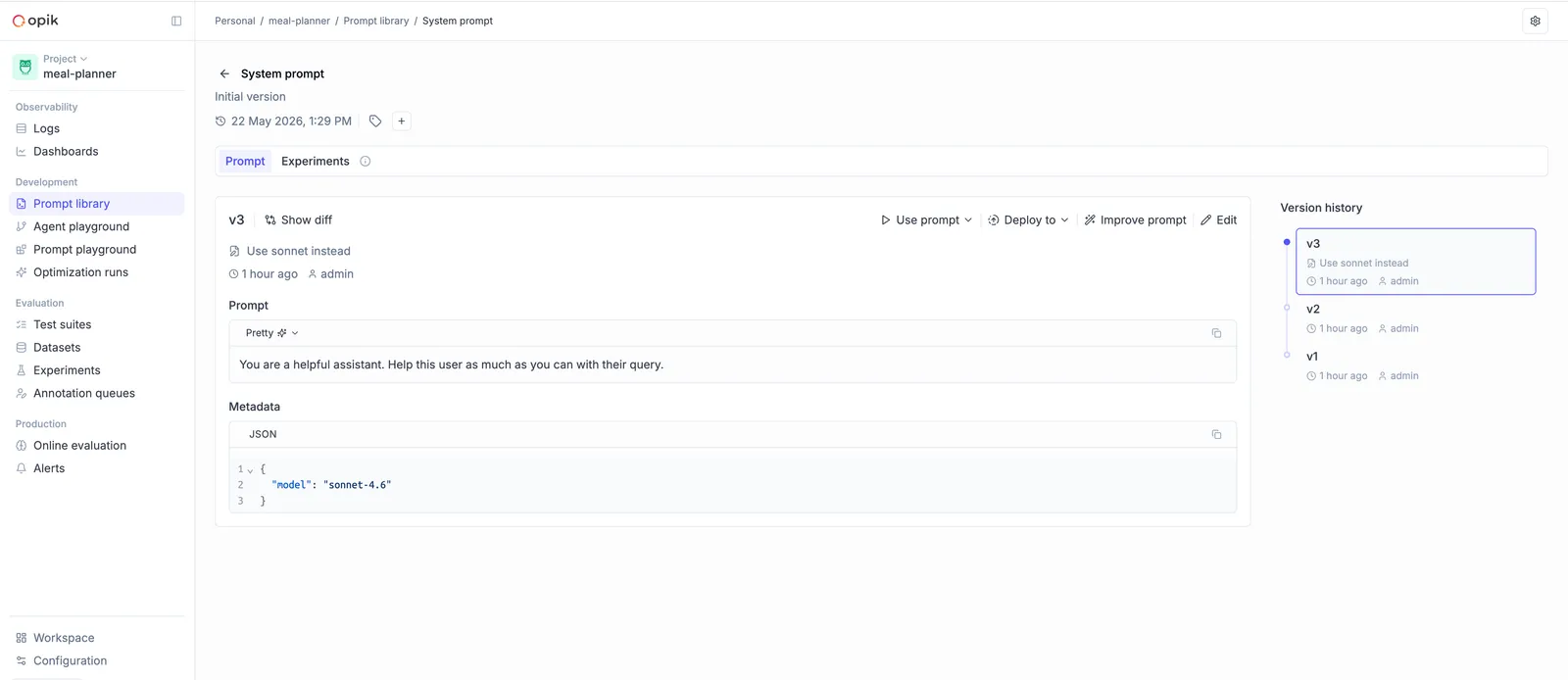The image size is (1568, 680).
Task: Collapse JSON fold arrow on line 1
Action: (250, 470)
